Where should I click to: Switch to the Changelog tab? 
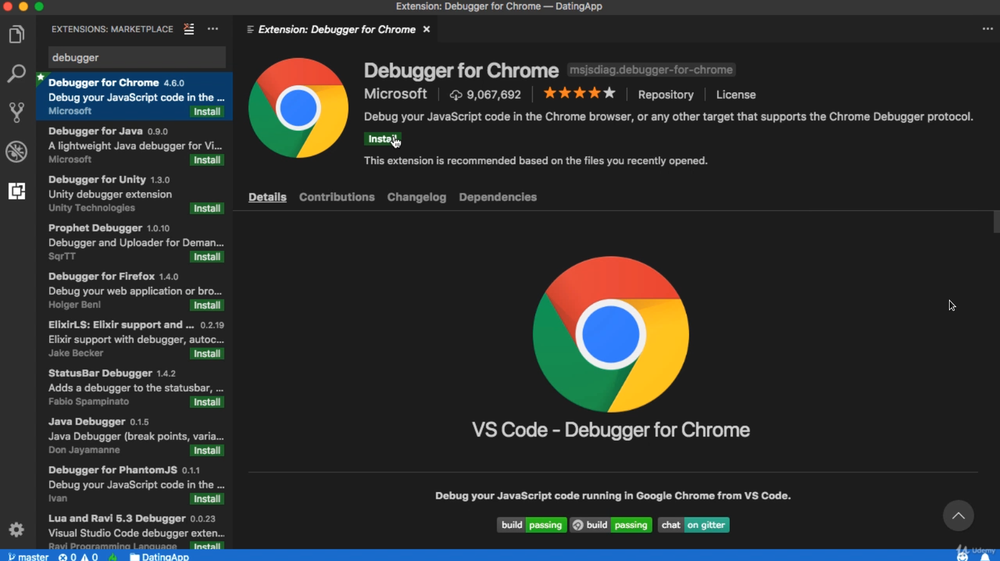416,197
